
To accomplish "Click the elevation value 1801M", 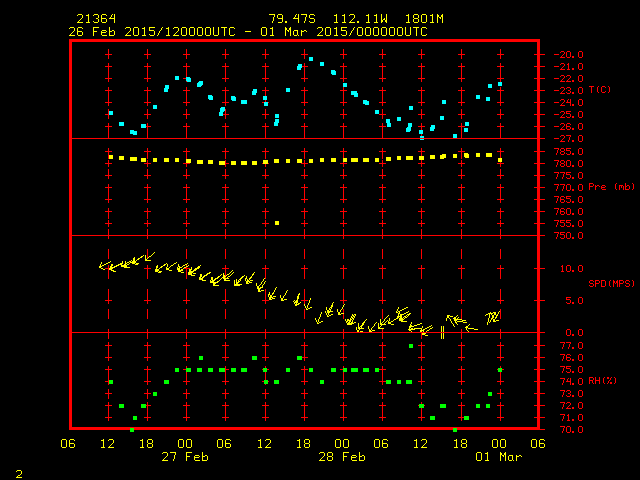I will click(424, 19).
